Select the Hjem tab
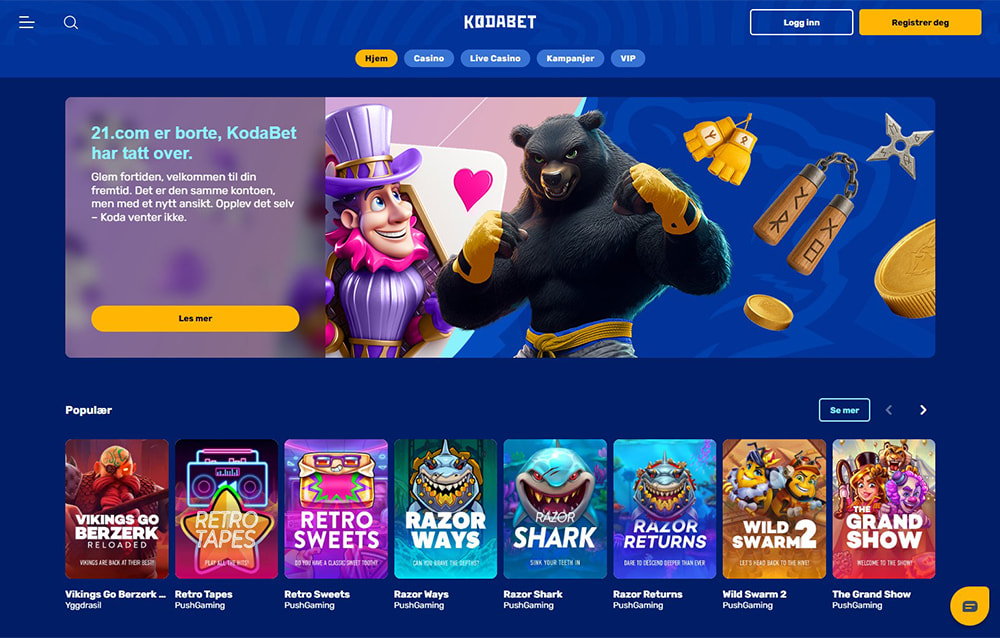The image size is (1000, 638). [376, 58]
